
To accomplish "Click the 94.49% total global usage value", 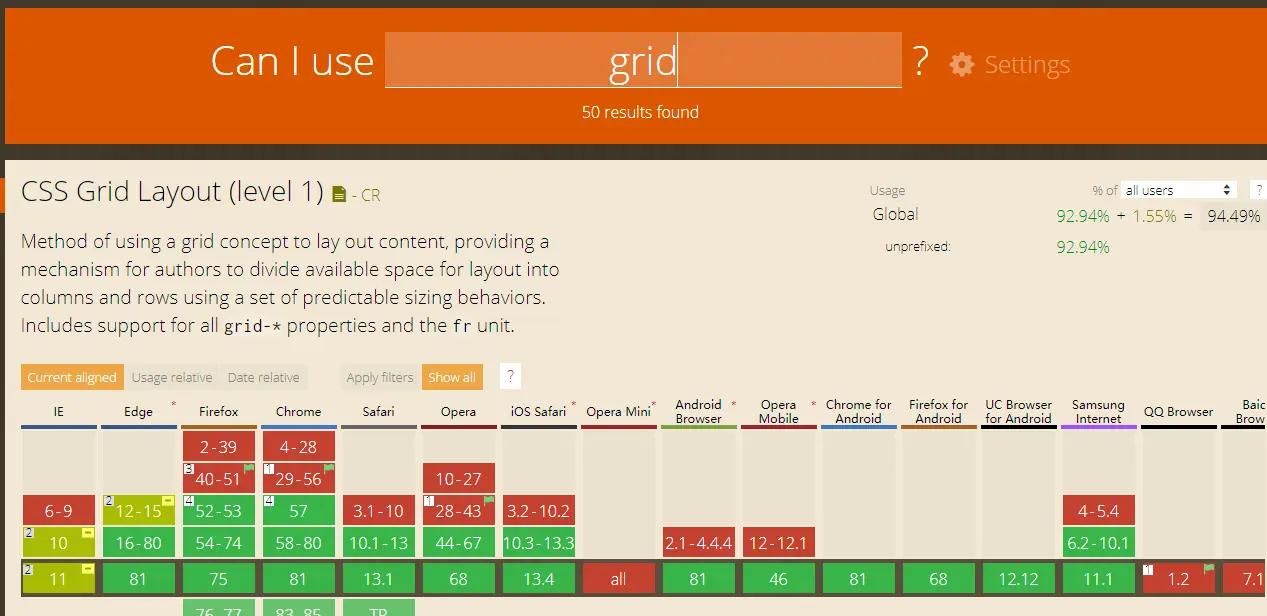I will pos(1233,215).
